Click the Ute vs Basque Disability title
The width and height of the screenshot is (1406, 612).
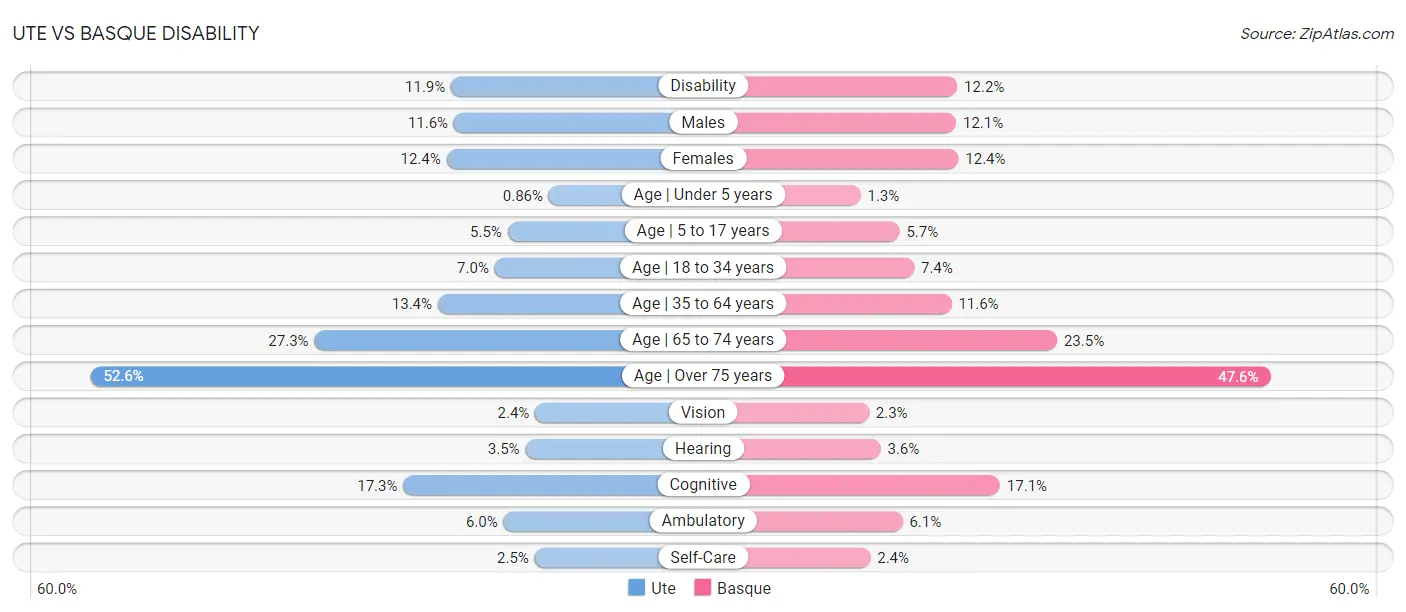click(136, 33)
